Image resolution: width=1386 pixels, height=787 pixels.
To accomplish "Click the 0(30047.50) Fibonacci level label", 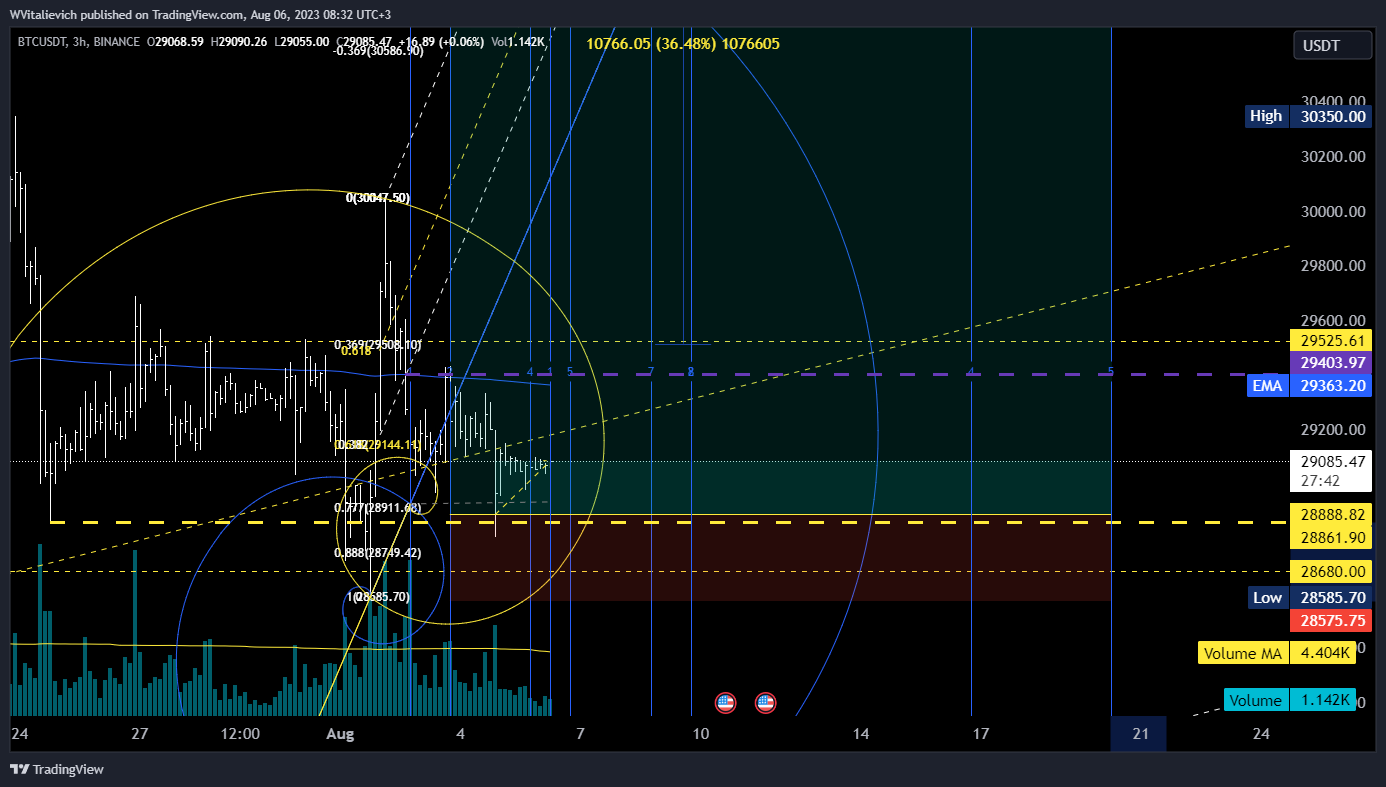I will coord(378,198).
